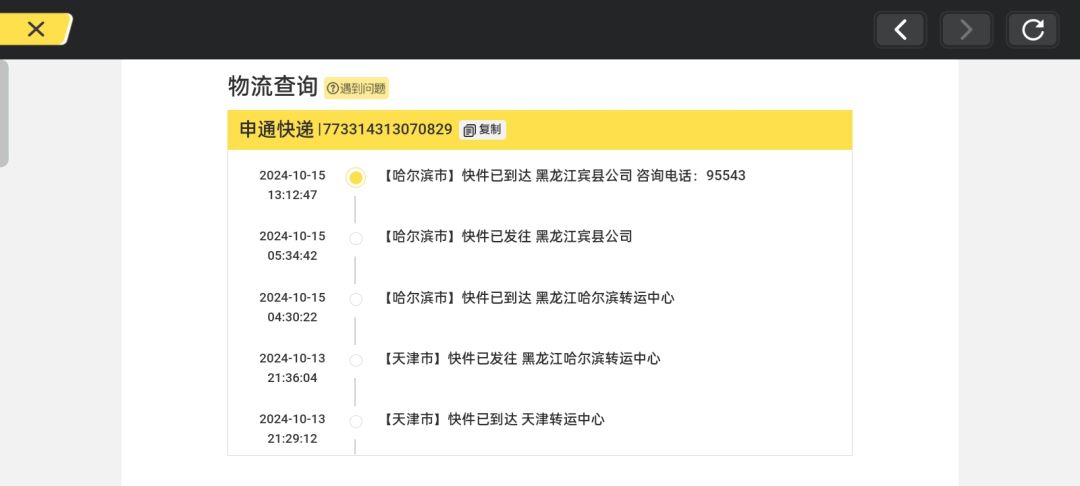Click timeline marker for 21:36:04 entry
The width and height of the screenshot is (1080, 486).
tap(355, 360)
